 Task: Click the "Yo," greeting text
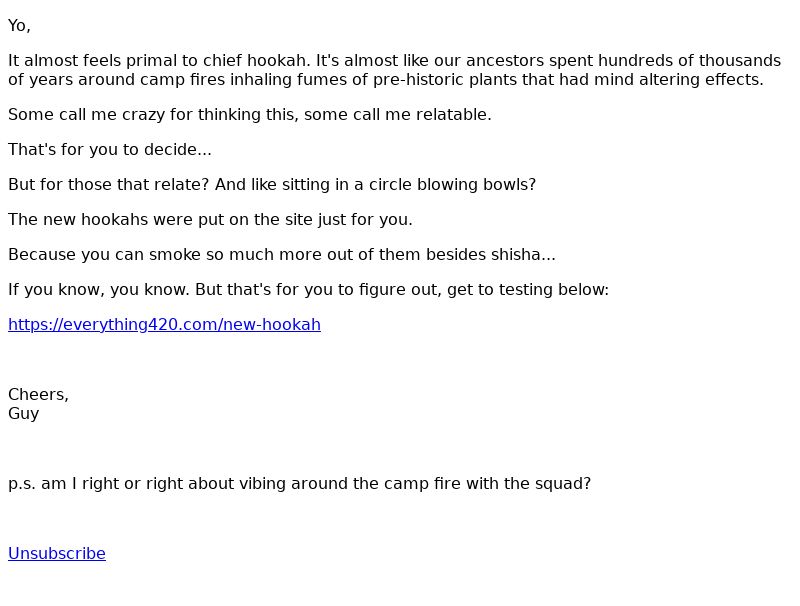click(x=19, y=26)
